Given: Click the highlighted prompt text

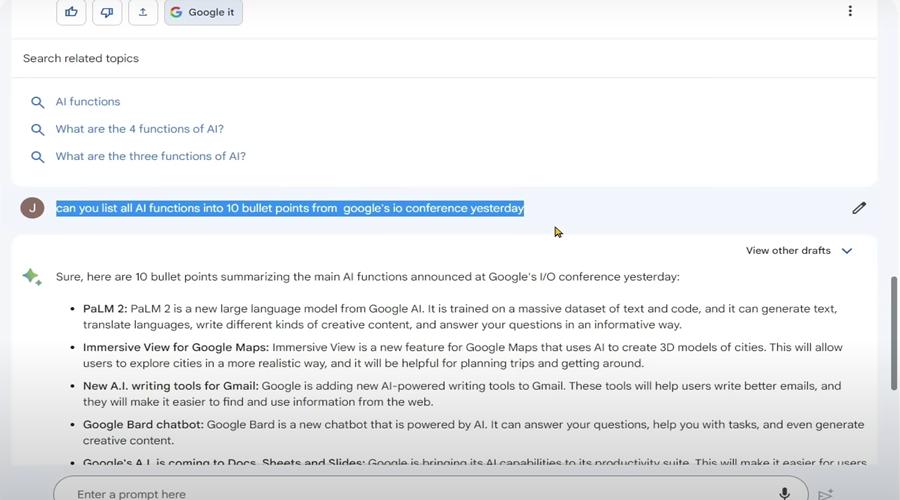Looking at the screenshot, I should click(290, 208).
